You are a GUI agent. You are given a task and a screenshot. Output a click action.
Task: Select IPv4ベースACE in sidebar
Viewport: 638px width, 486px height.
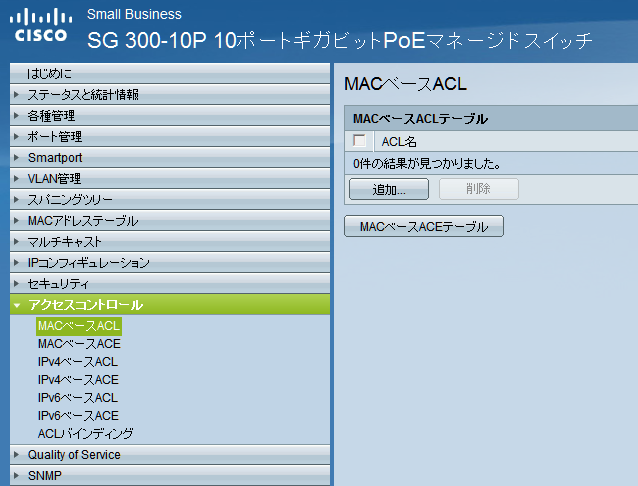(x=78, y=380)
